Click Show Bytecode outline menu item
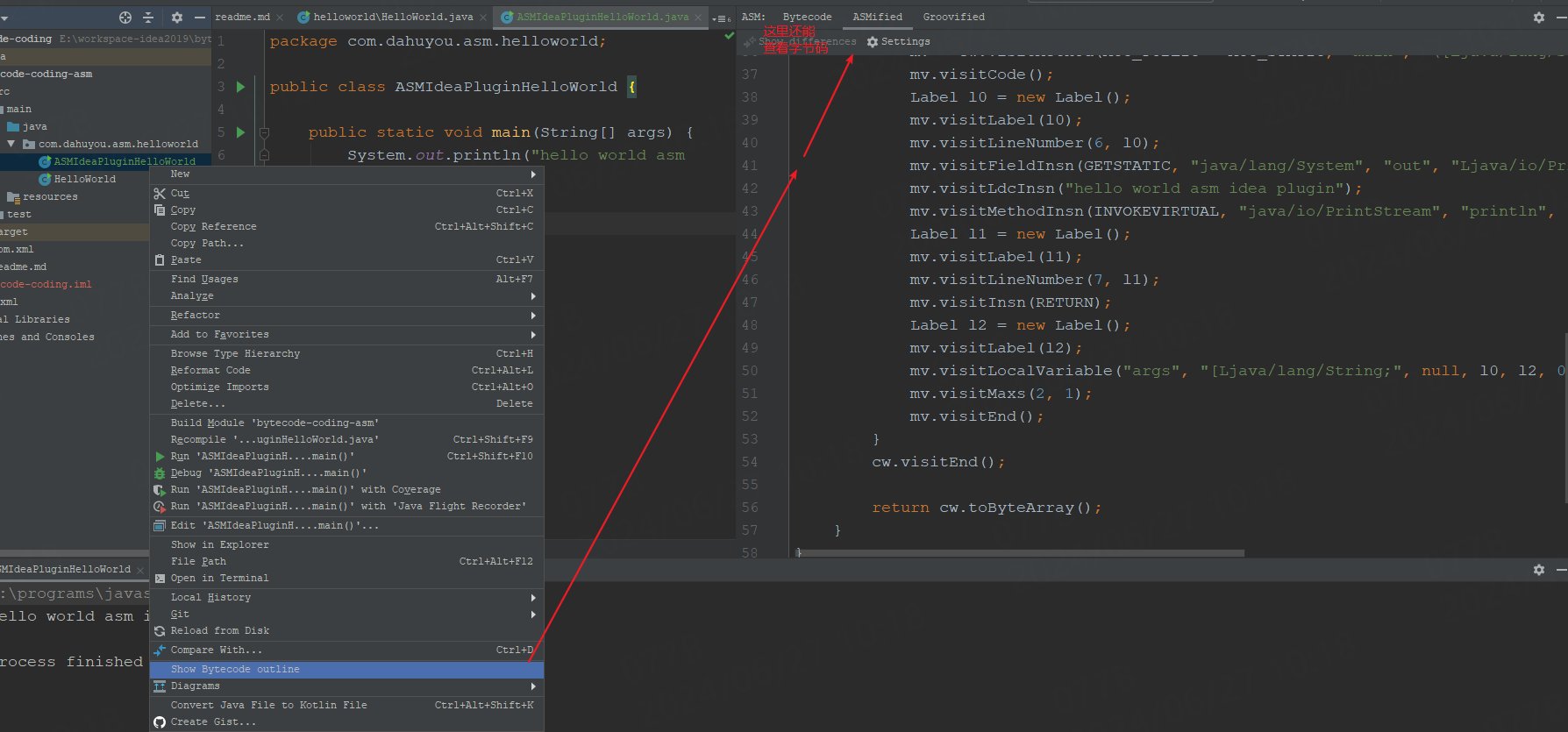1568x732 pixels. 346,669
